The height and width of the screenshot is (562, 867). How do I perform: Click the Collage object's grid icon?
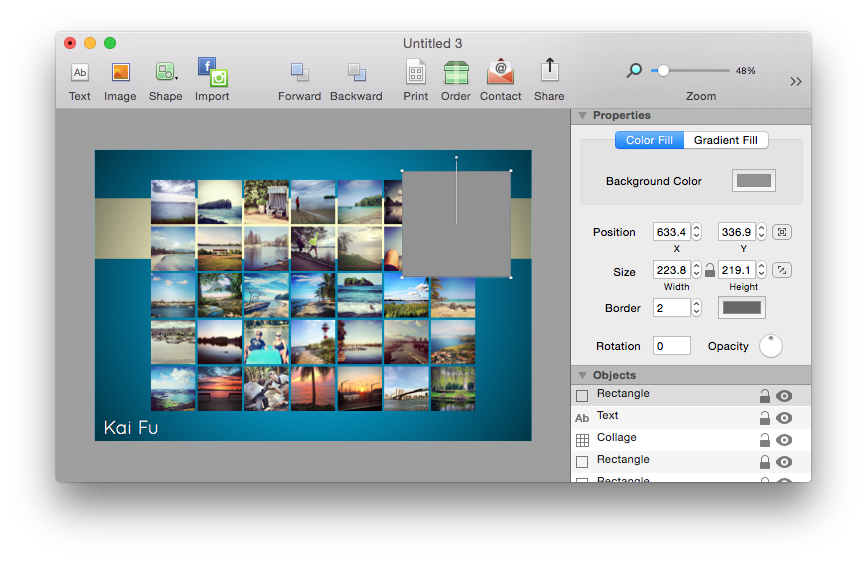[582, 440]
